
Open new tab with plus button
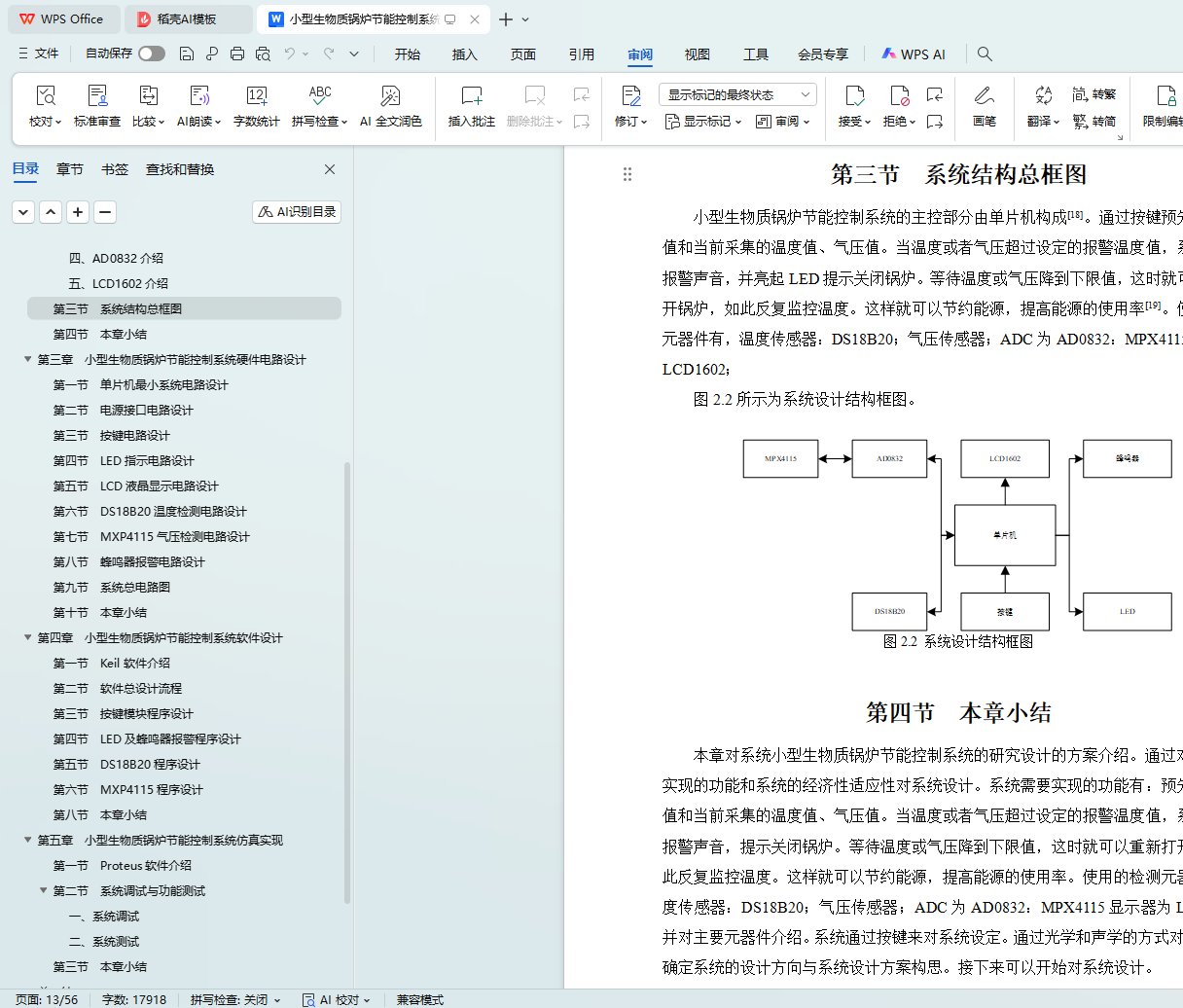point(506,19)
